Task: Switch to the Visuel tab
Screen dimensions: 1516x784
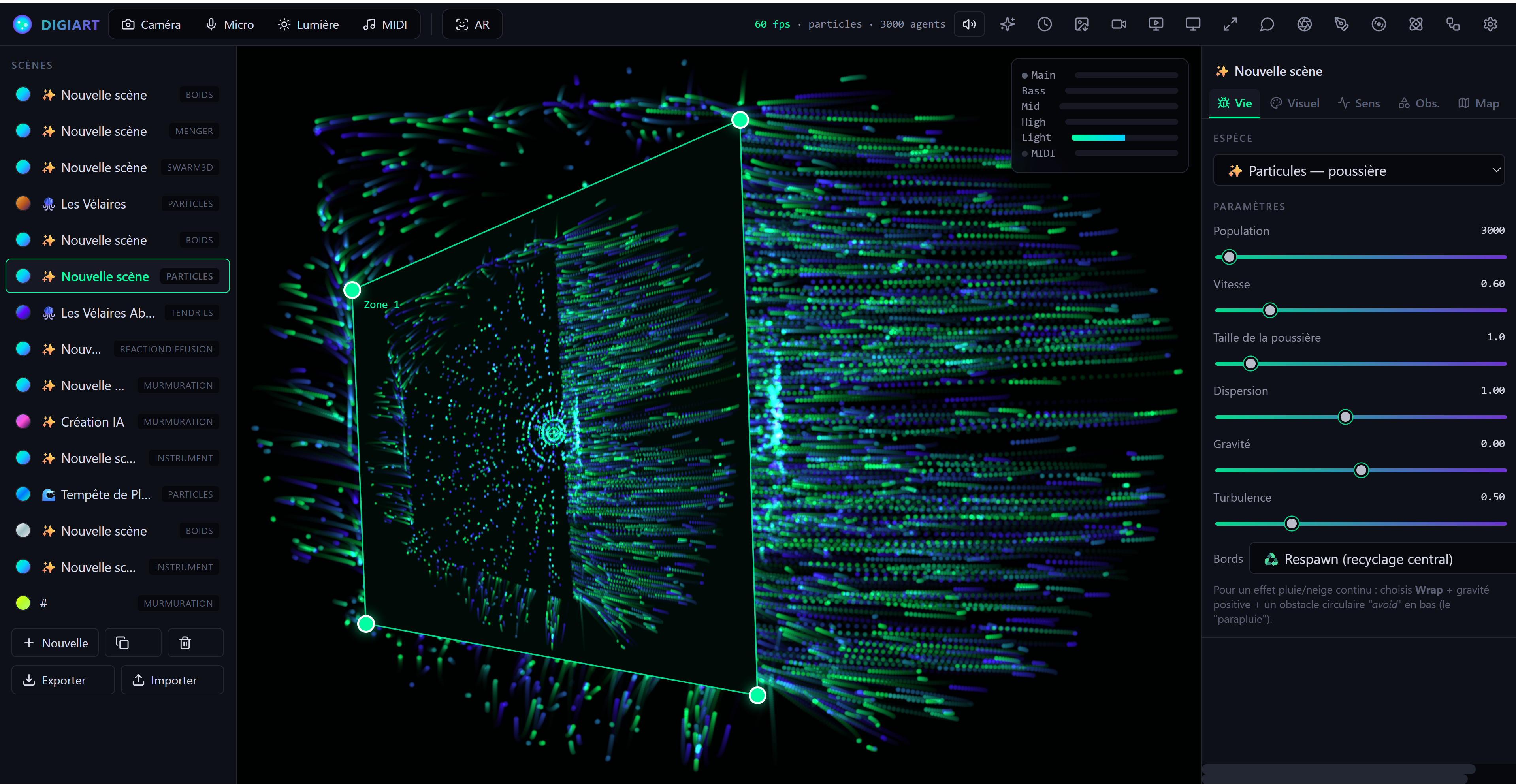Action: coord(1295,103)
